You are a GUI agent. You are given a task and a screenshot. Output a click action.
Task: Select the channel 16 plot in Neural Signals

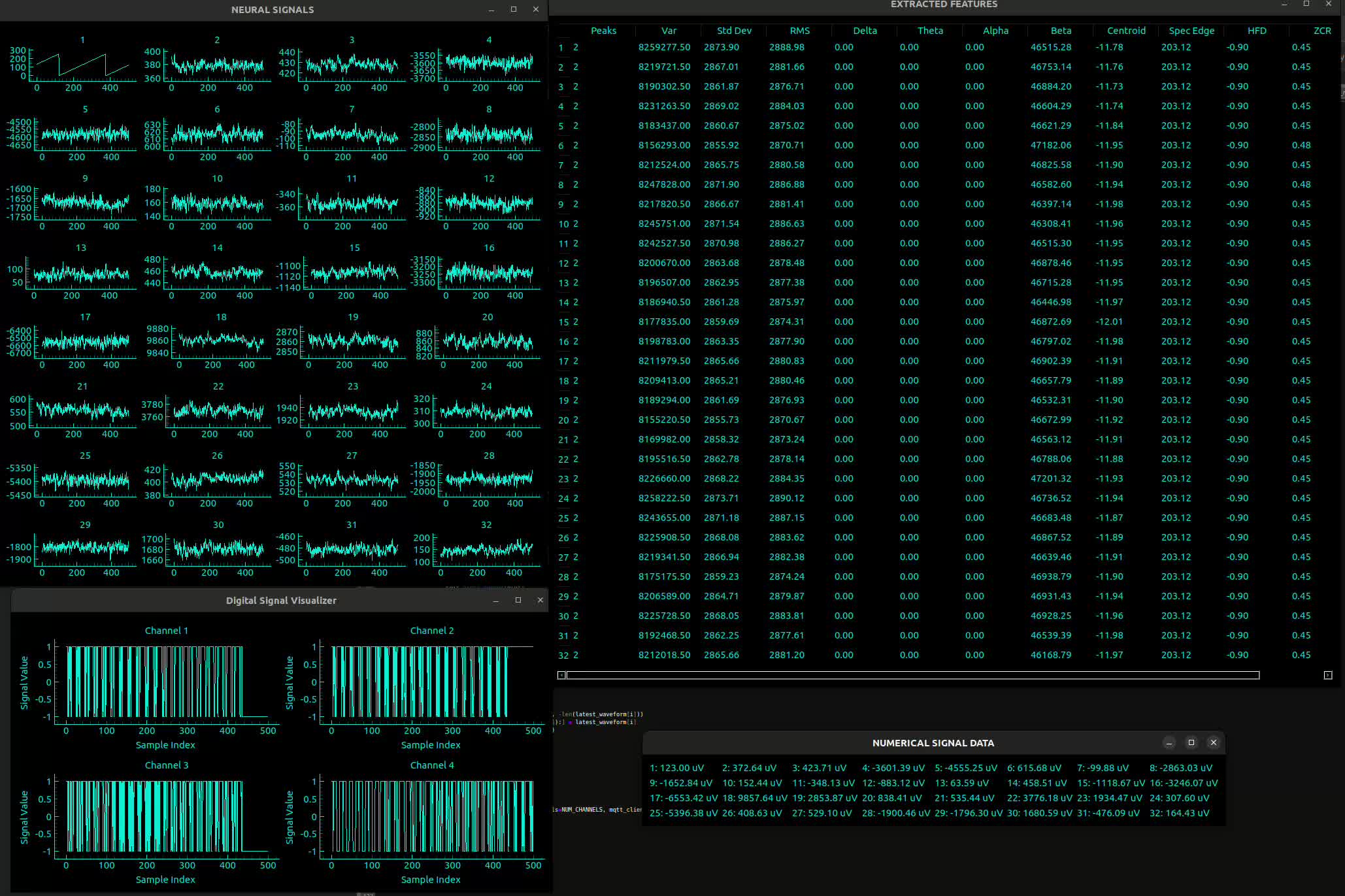[490, 273]
